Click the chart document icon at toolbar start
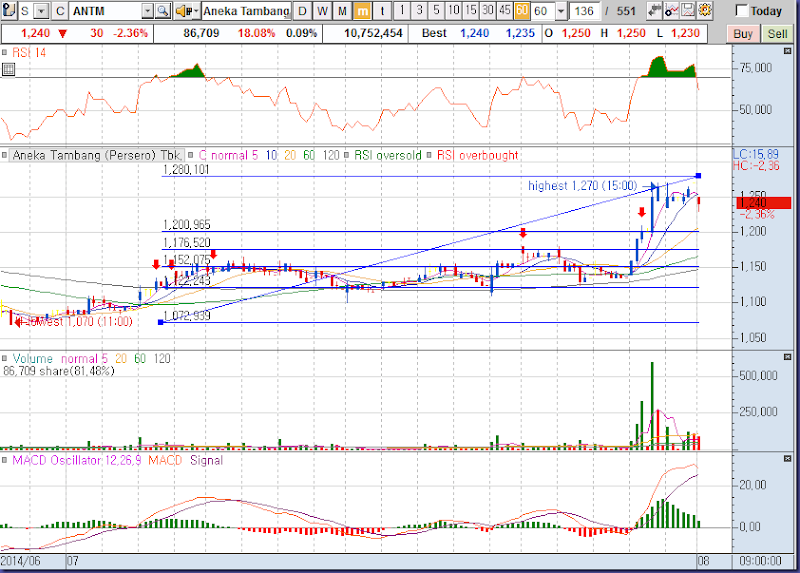The height and width of the screenshot is (573, 800). (x=9, y=11)
